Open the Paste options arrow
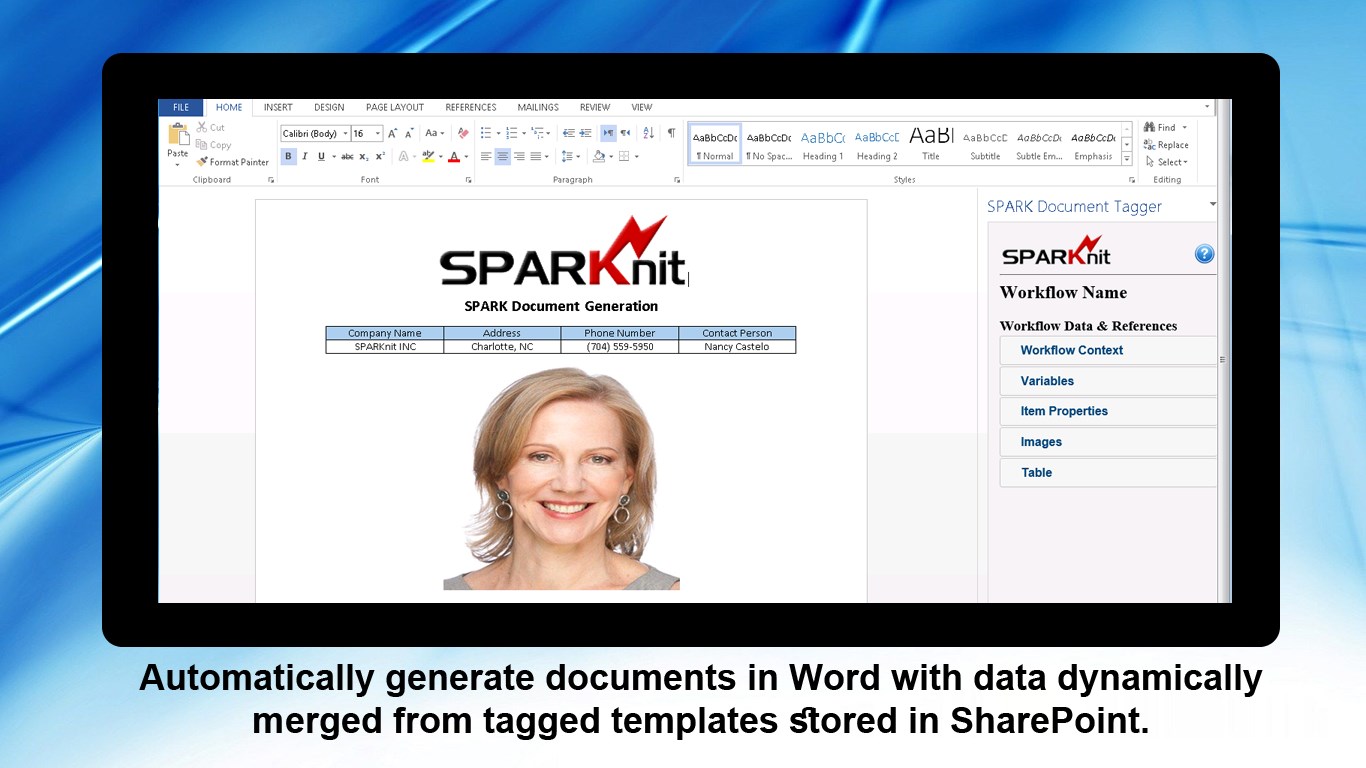The width and height of the screenshot is (1366, 768). pyautogui.click(x=178, y=165)
